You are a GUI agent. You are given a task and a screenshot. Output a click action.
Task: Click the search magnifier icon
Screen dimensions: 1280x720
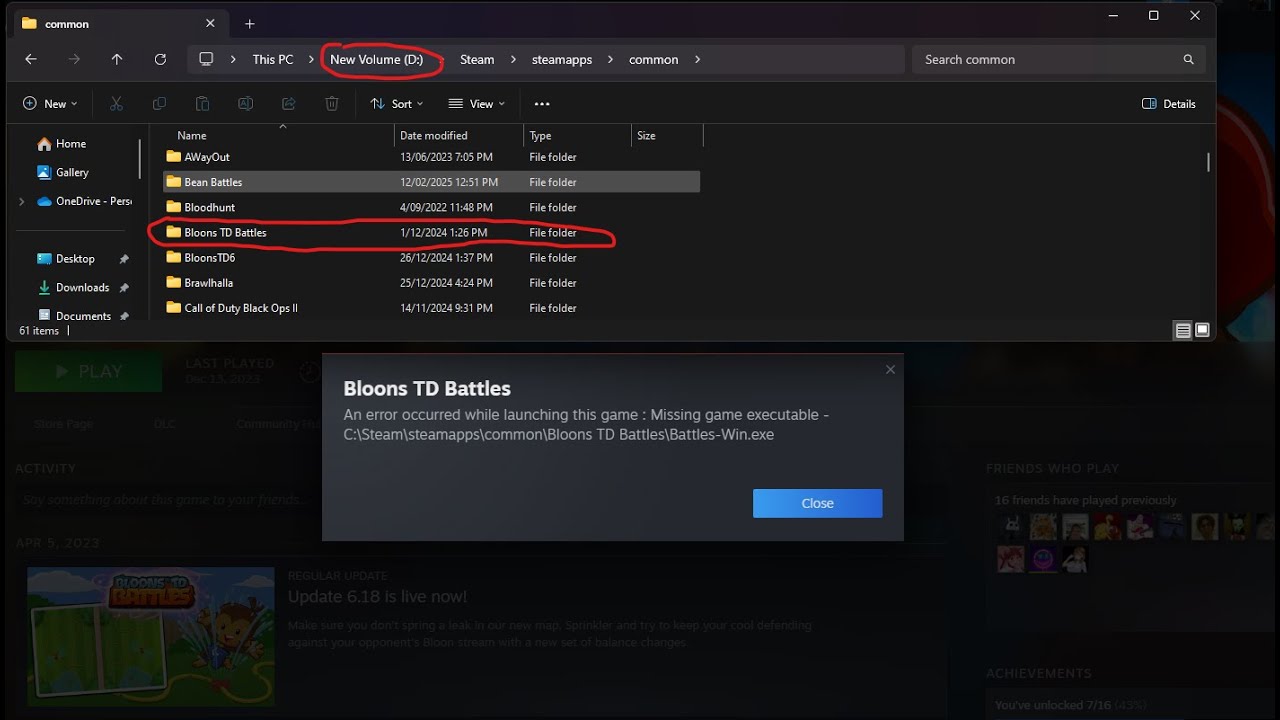1189,60
